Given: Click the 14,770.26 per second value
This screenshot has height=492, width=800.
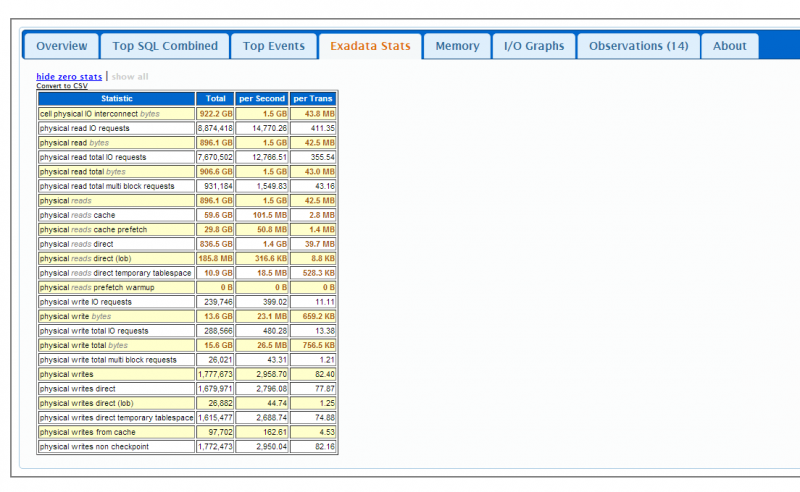Looking at the screenshot, I should point(269,128).
